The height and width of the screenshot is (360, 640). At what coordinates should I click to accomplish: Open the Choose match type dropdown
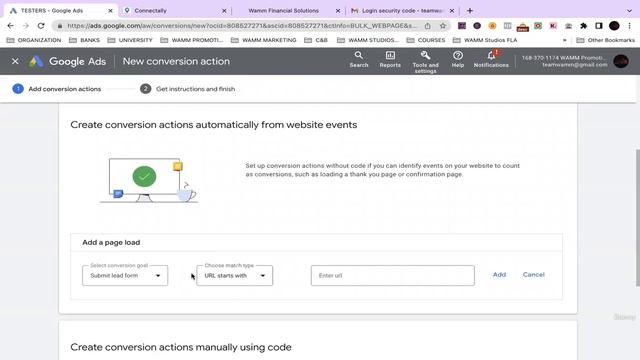235,276
